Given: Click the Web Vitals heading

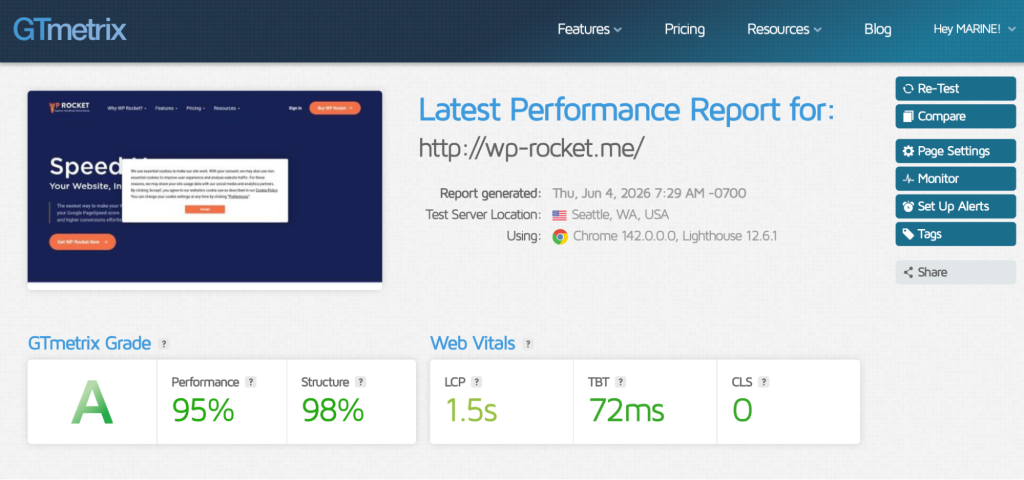Looking at the screenshot, I should click(x=473, y=344).
